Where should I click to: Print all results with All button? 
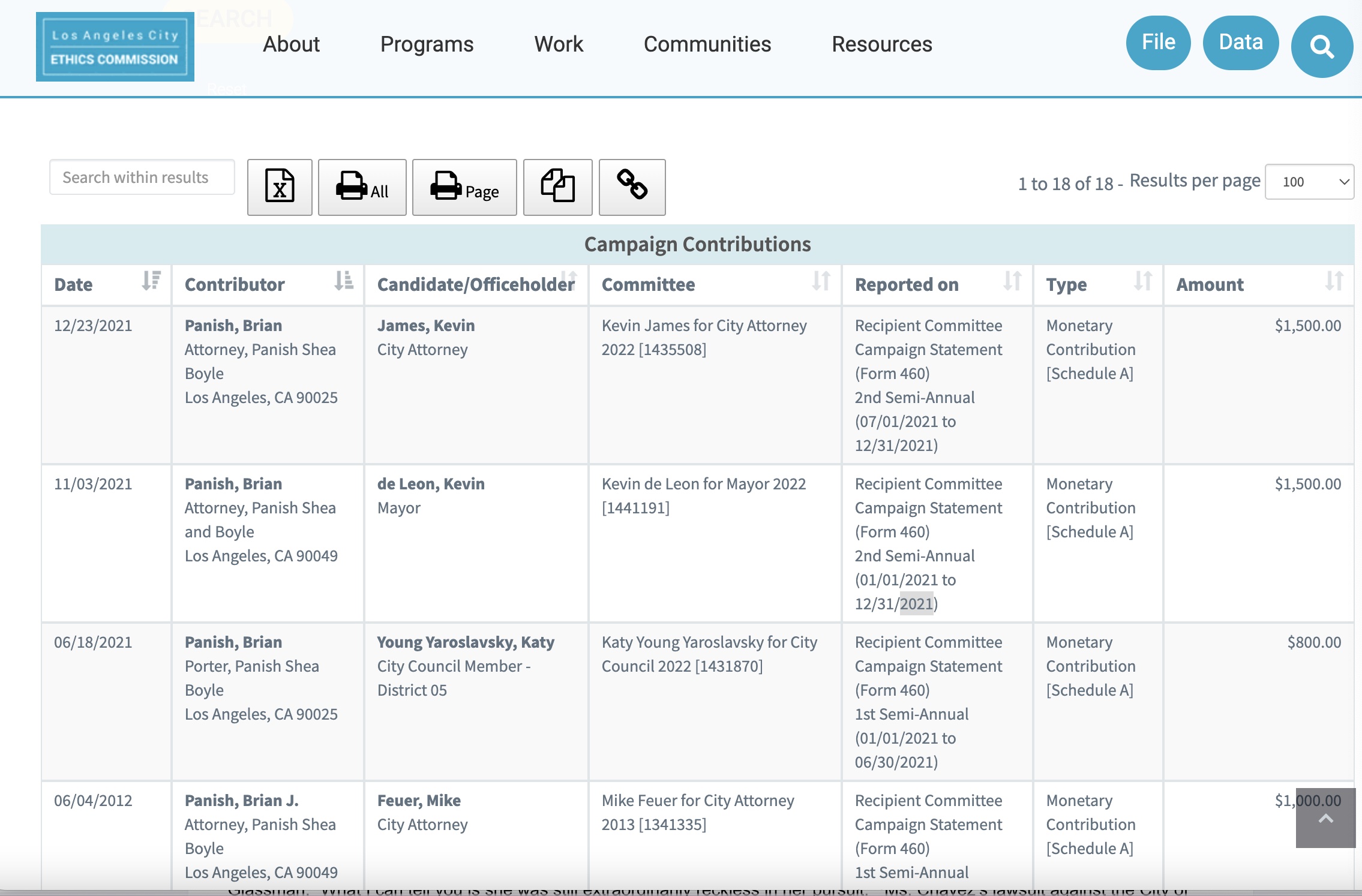[362, 187]
